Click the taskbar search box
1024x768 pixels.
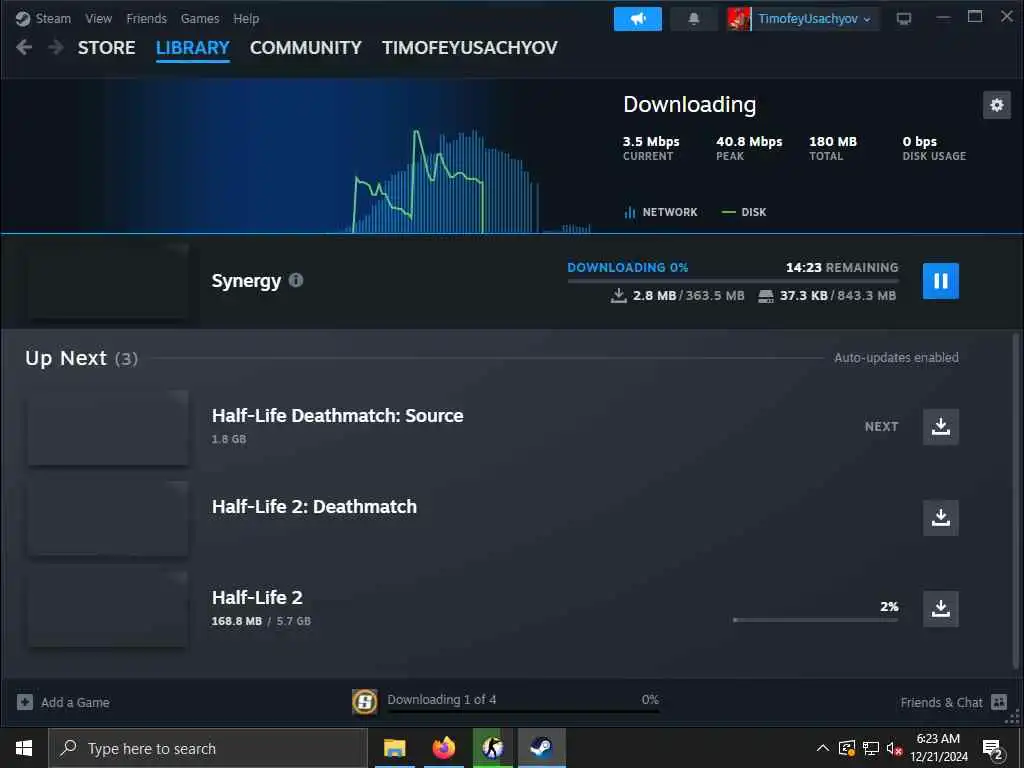[x=208, y=748]
